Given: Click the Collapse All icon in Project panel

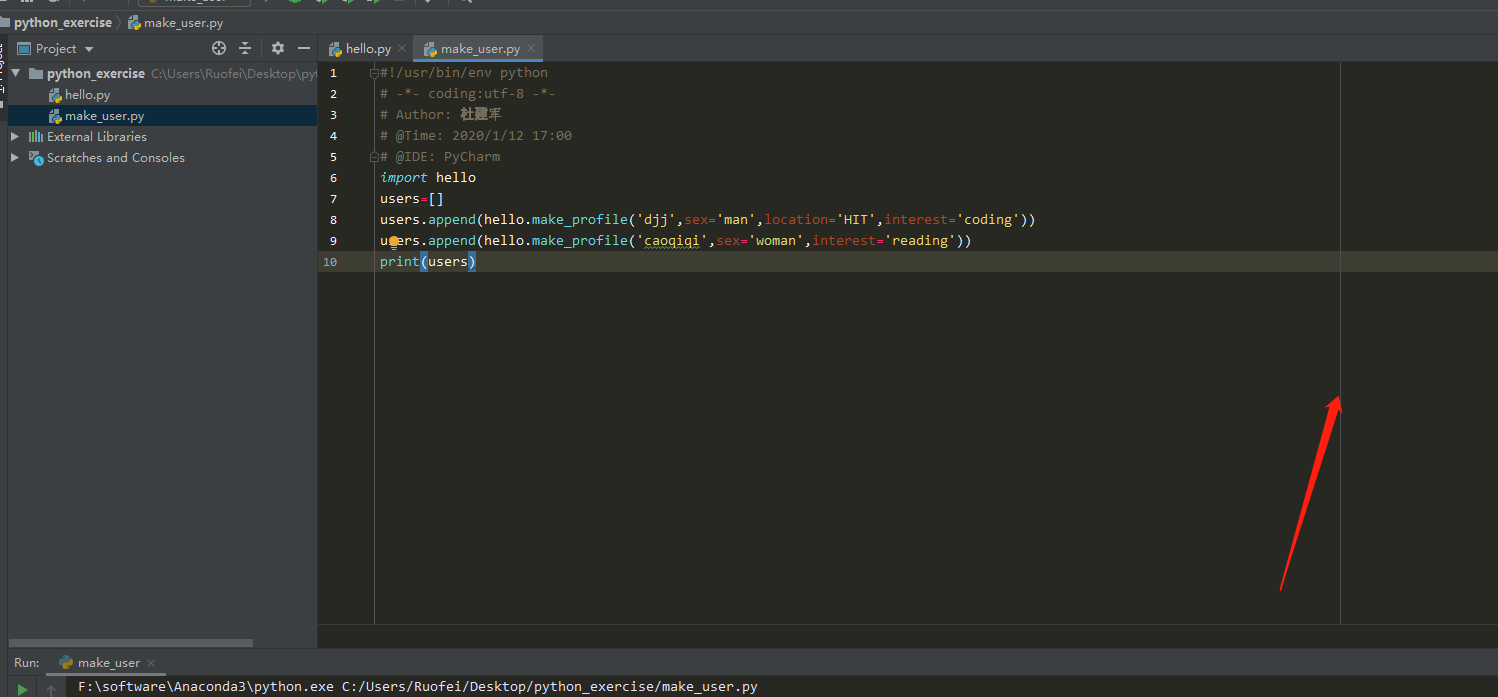Looking at the screenshot, I should pyautogui.click(x=245, y=48).
